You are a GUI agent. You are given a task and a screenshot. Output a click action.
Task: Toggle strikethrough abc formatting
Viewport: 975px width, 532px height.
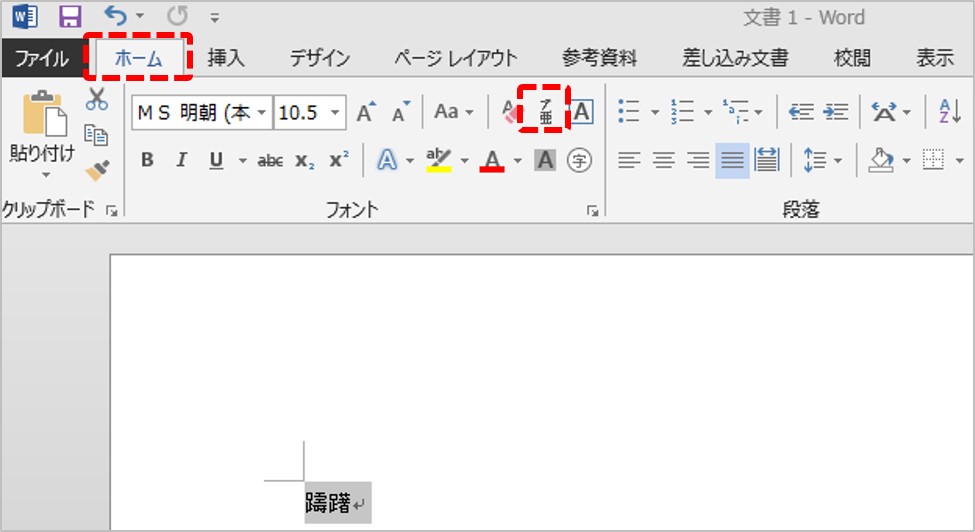coord(270,161)
